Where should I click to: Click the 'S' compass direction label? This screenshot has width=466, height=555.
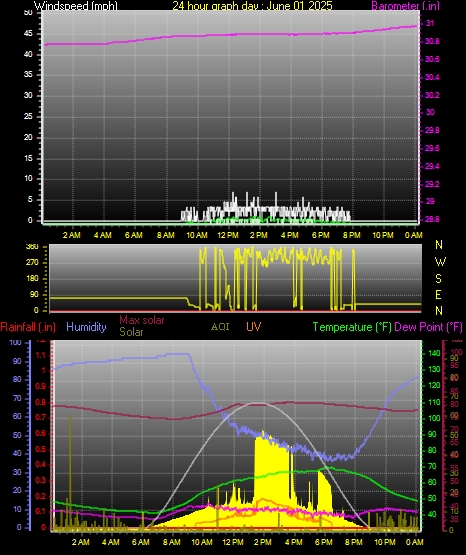[438, 279]
